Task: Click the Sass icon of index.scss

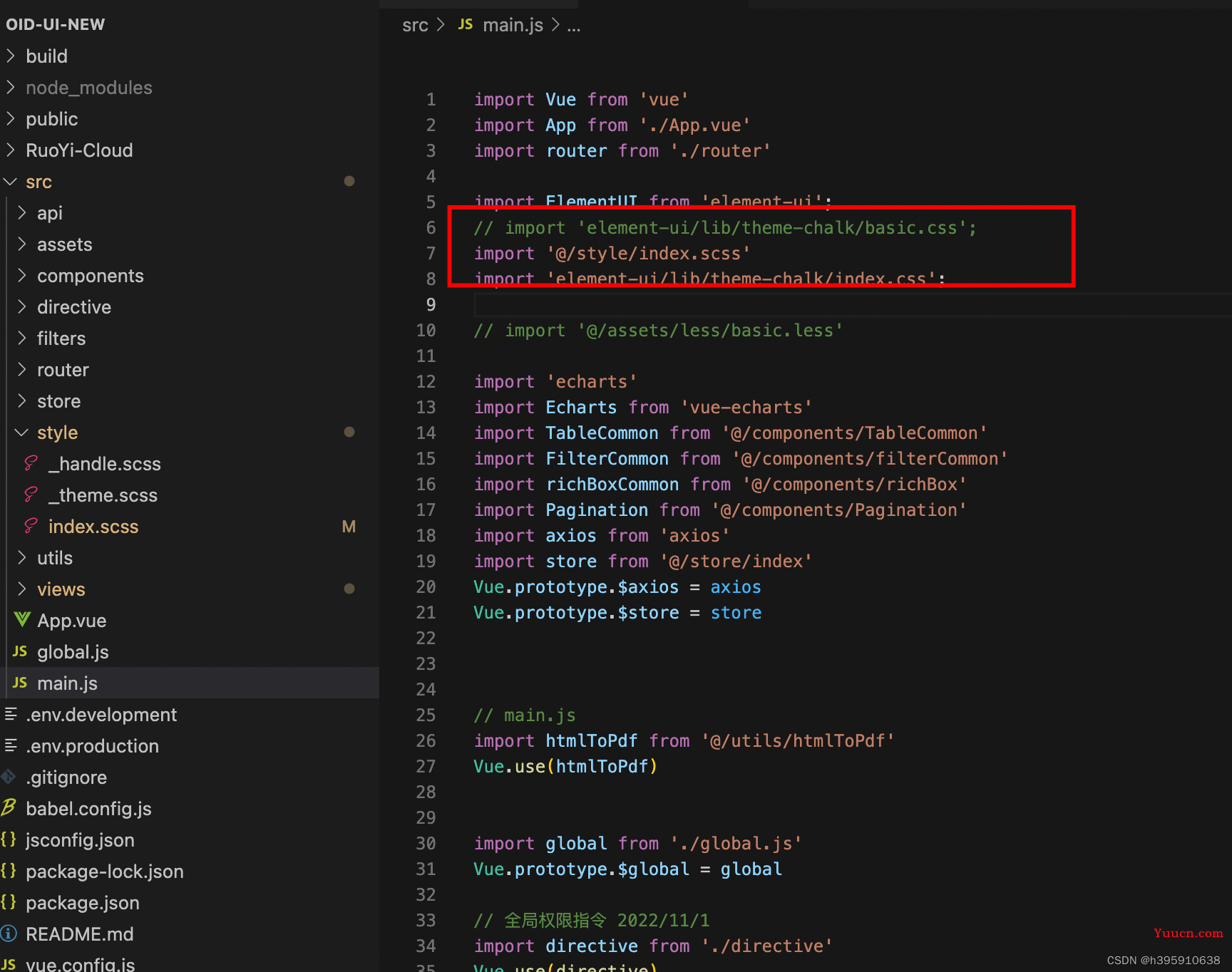Action: click(31, 526)
